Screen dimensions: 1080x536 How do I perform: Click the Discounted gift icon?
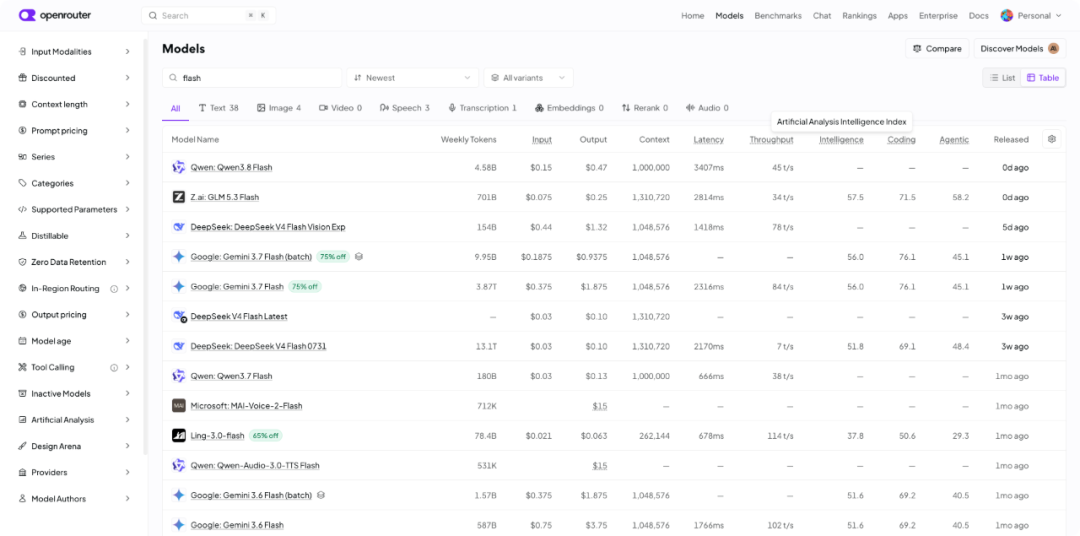click(23, 78)
